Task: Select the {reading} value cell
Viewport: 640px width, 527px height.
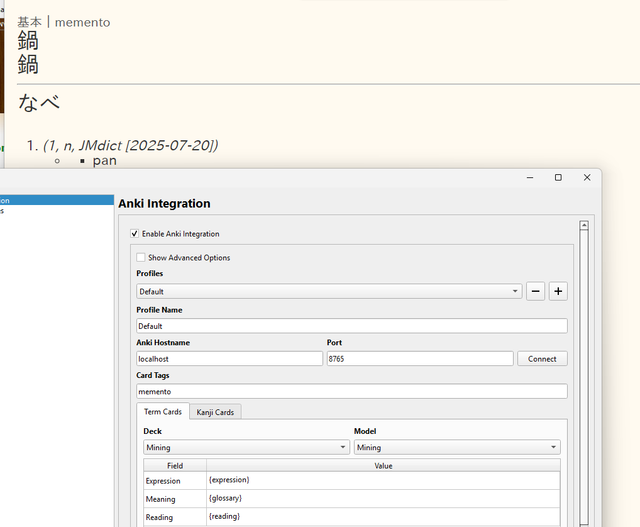Action: tap(383, 517)
